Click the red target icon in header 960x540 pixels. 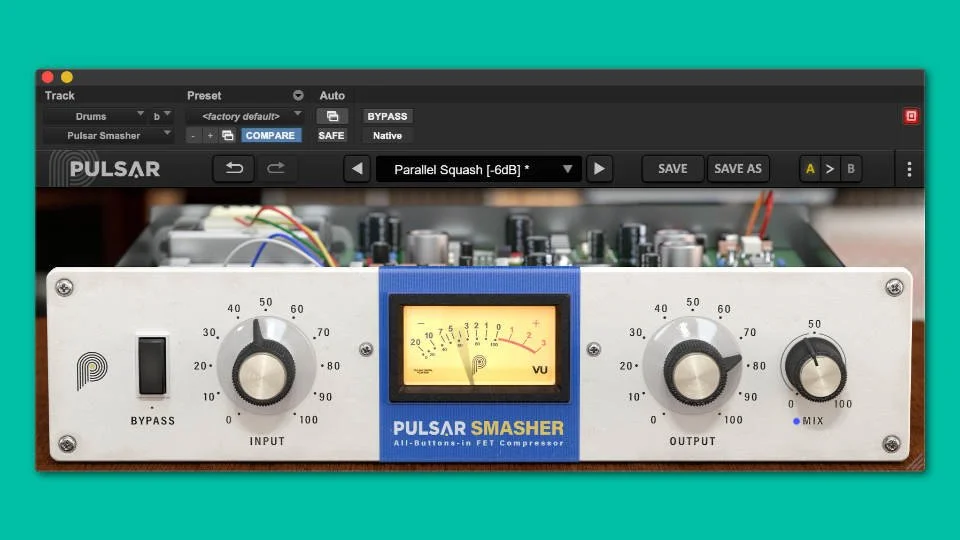coord(911,116)
